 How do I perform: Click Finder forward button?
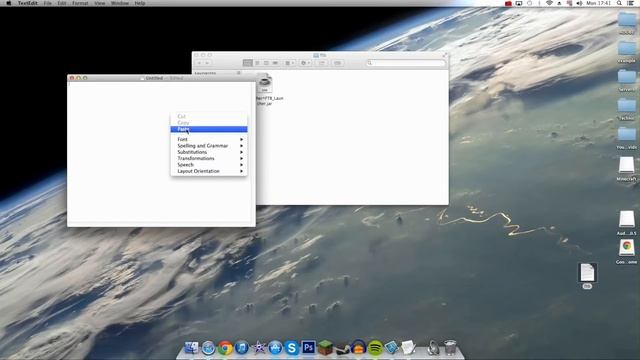(x=207, y=63)
